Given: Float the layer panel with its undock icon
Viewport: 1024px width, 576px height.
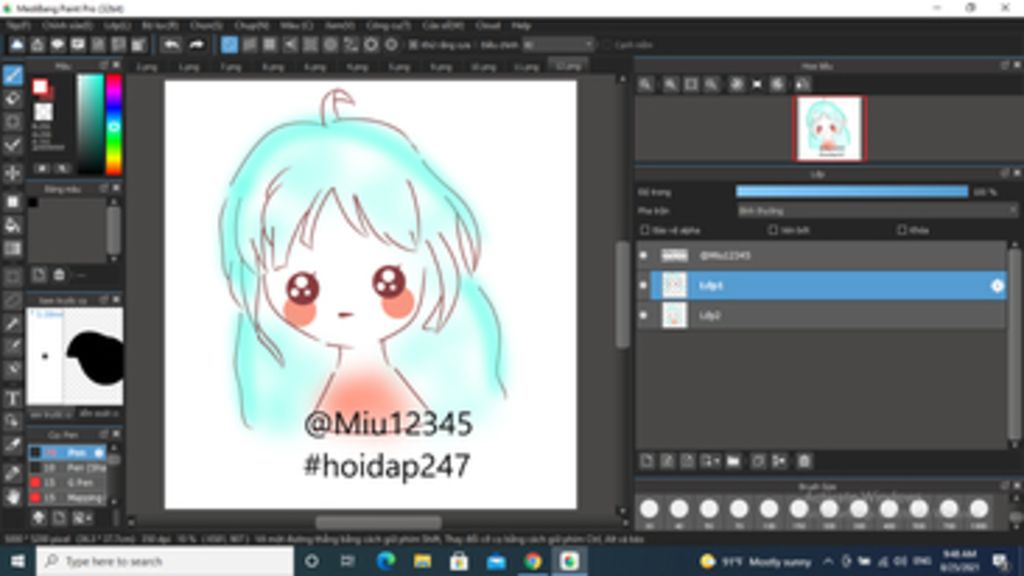Looking at the screenshot, I should (x=1004, y=173).
